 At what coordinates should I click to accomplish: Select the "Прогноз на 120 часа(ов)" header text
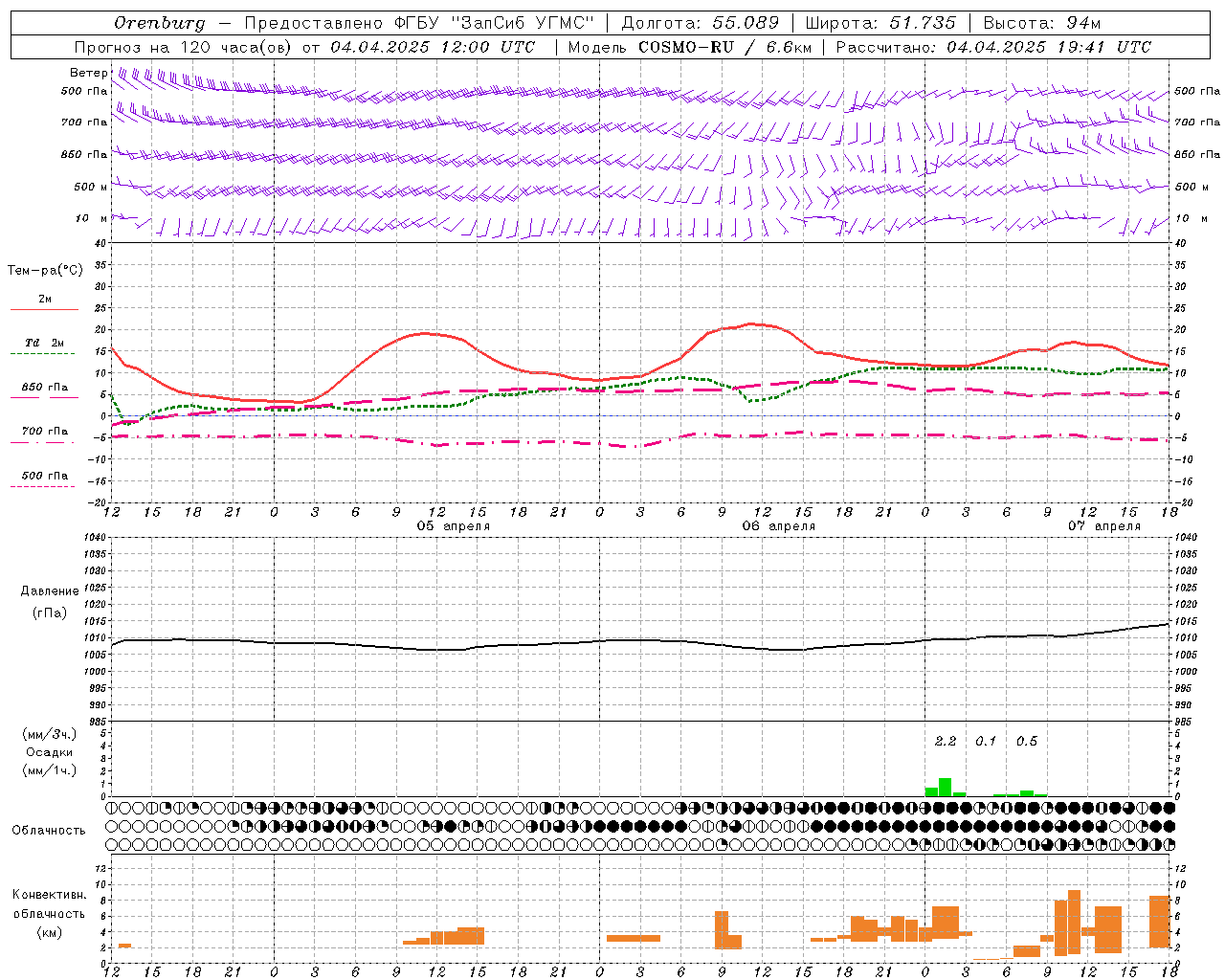click(x=184, y=47)
